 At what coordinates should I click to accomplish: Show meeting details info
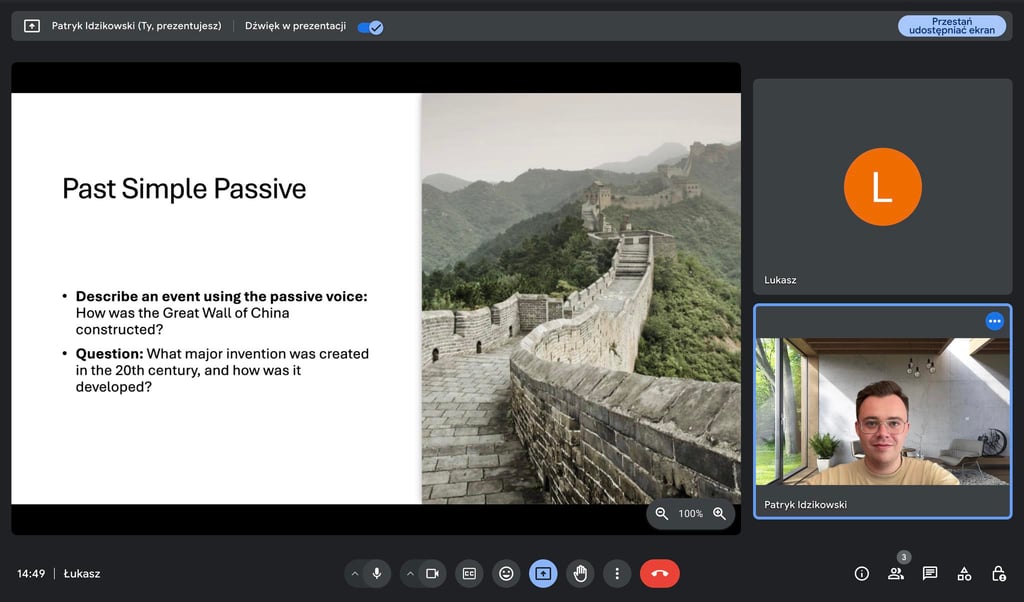(x=861, y=573)
